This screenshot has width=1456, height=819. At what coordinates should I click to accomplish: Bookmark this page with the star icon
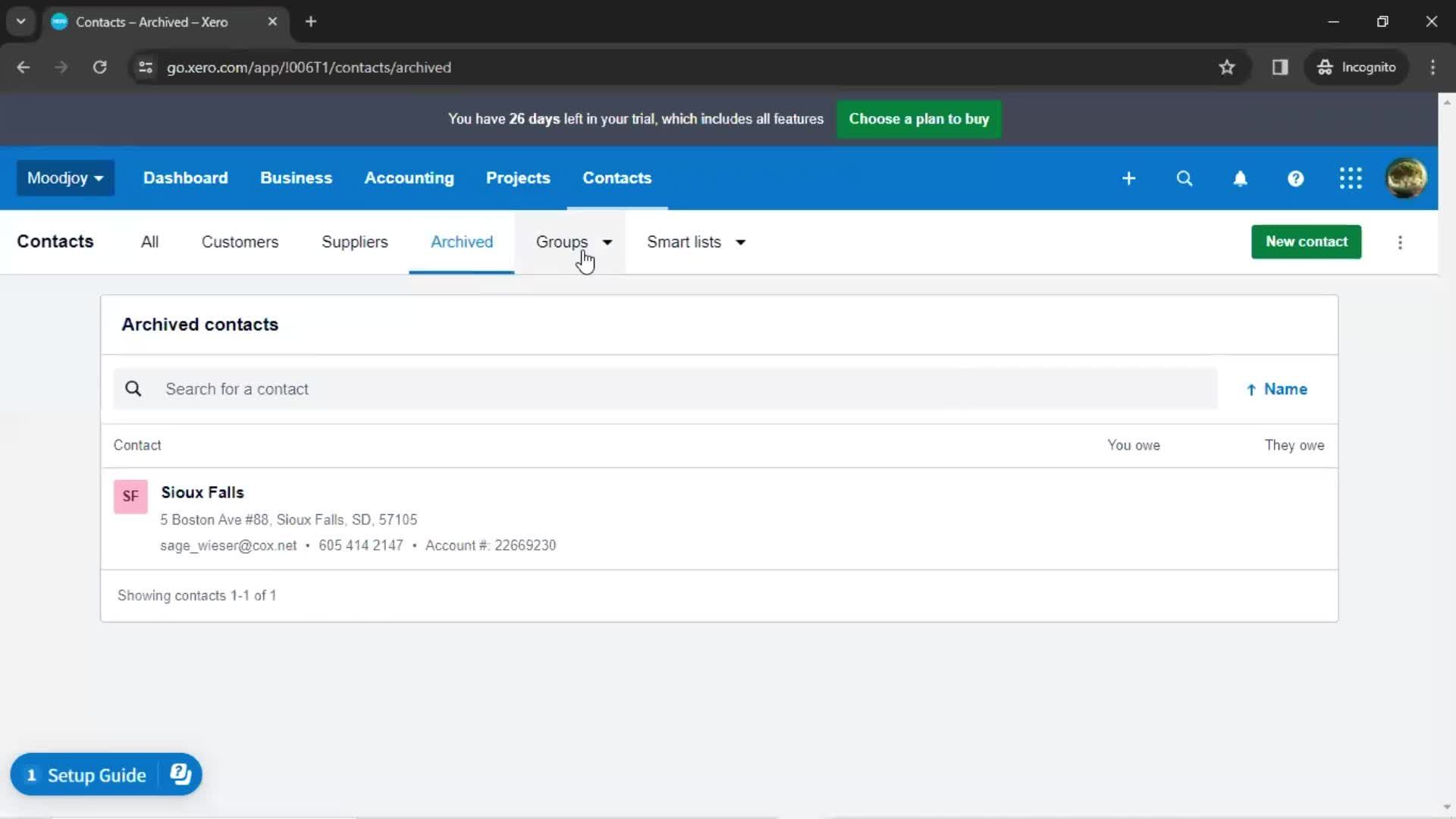point(1227,67)
